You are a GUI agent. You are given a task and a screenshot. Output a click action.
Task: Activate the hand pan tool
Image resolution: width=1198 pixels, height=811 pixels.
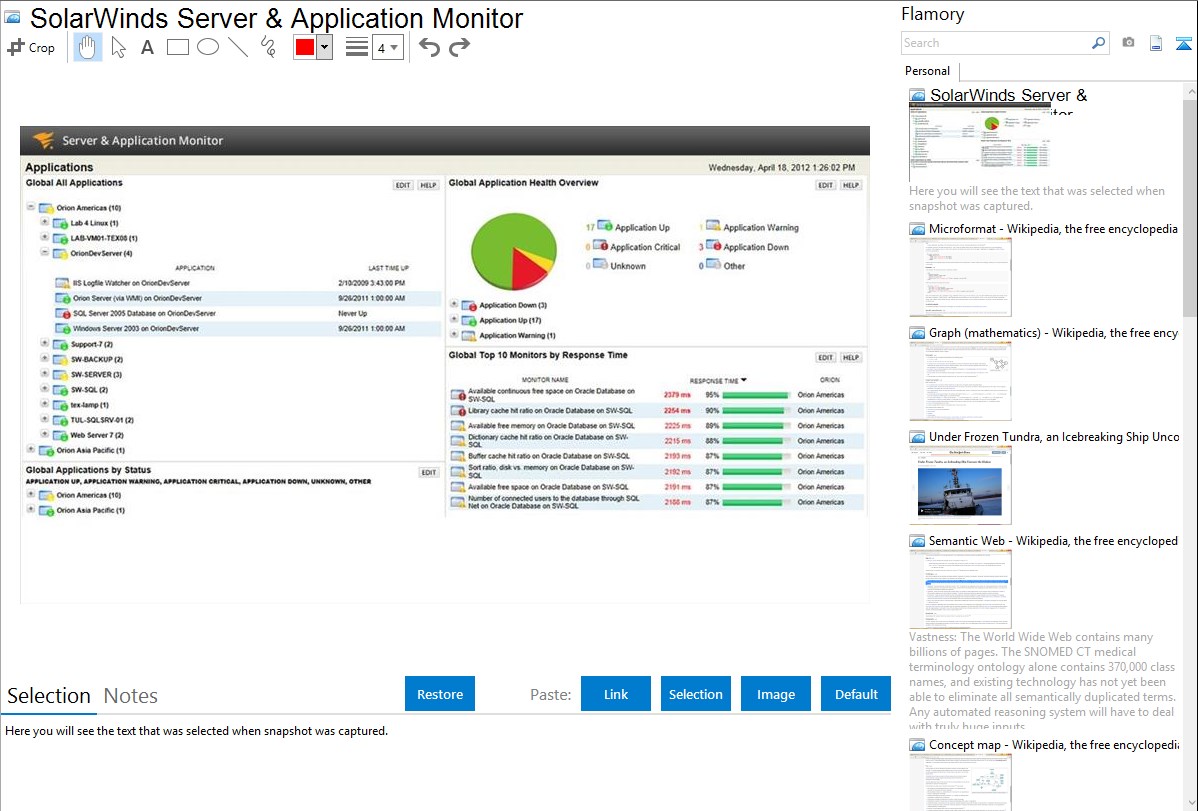(x=88, y=47)
